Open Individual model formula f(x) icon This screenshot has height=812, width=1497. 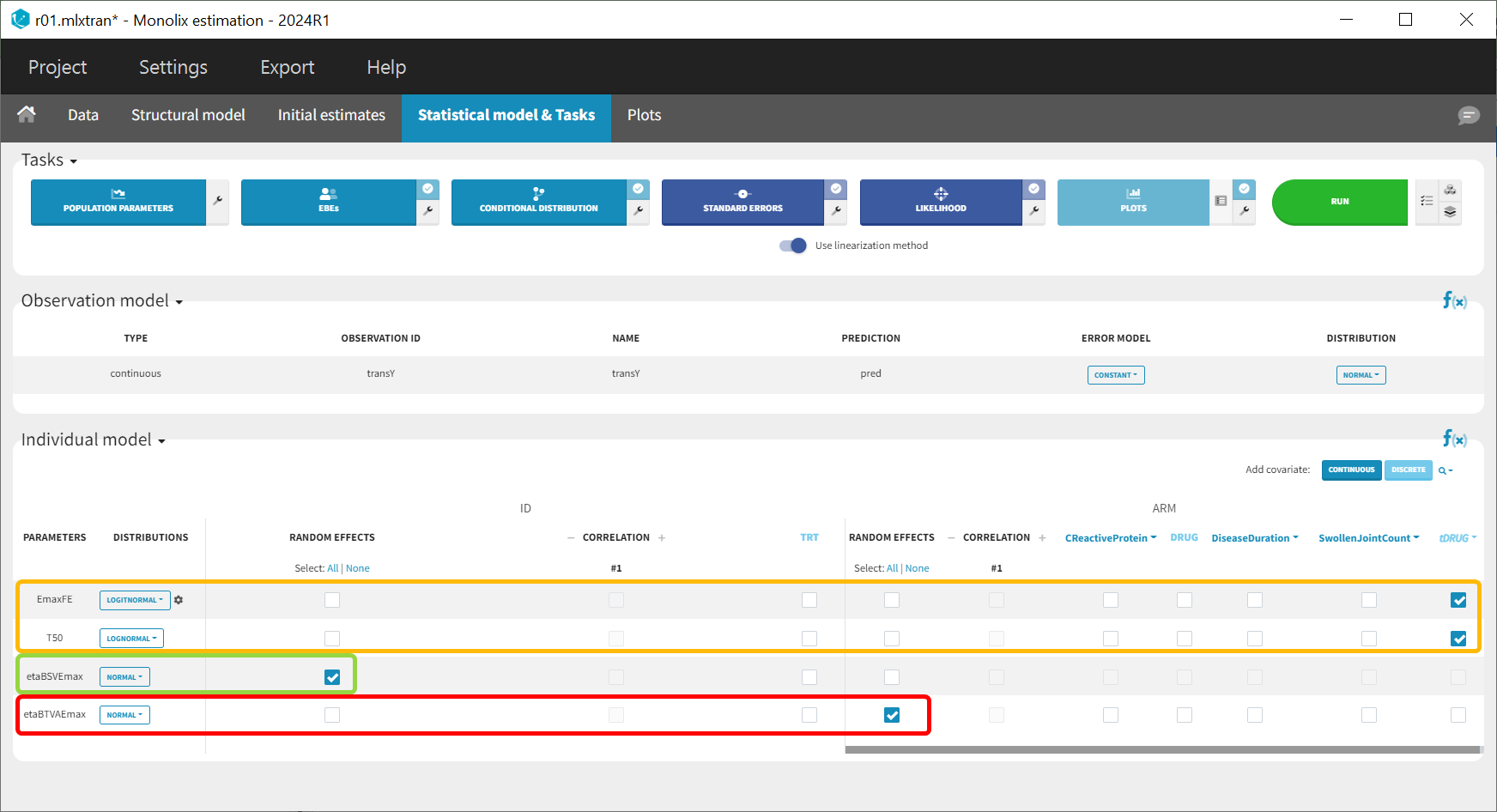[x=1454, y=439]
